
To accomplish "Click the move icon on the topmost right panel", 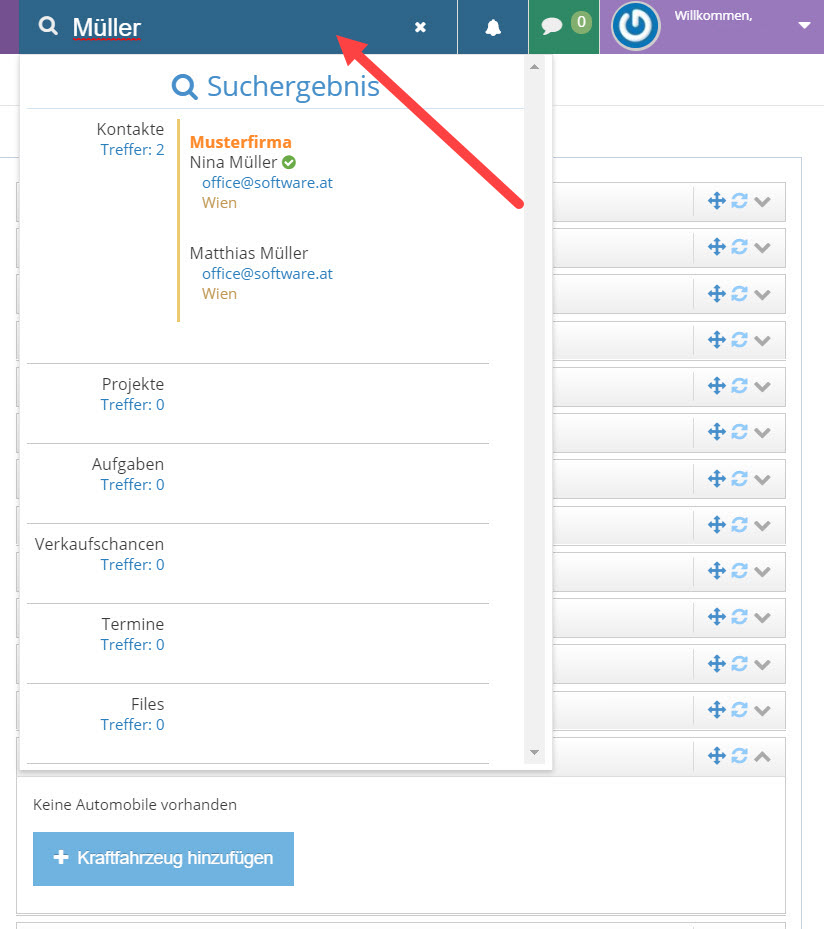I will pos(717,201).
